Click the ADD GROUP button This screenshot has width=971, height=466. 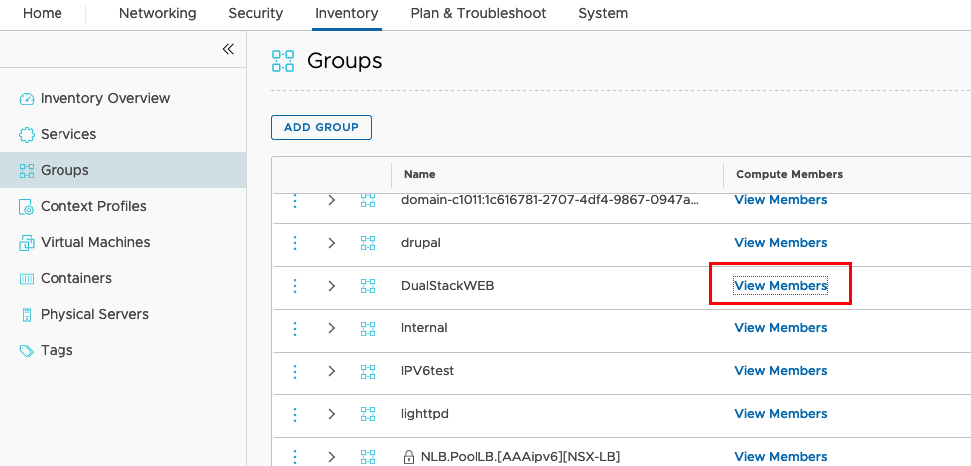[x=321, y=127]
